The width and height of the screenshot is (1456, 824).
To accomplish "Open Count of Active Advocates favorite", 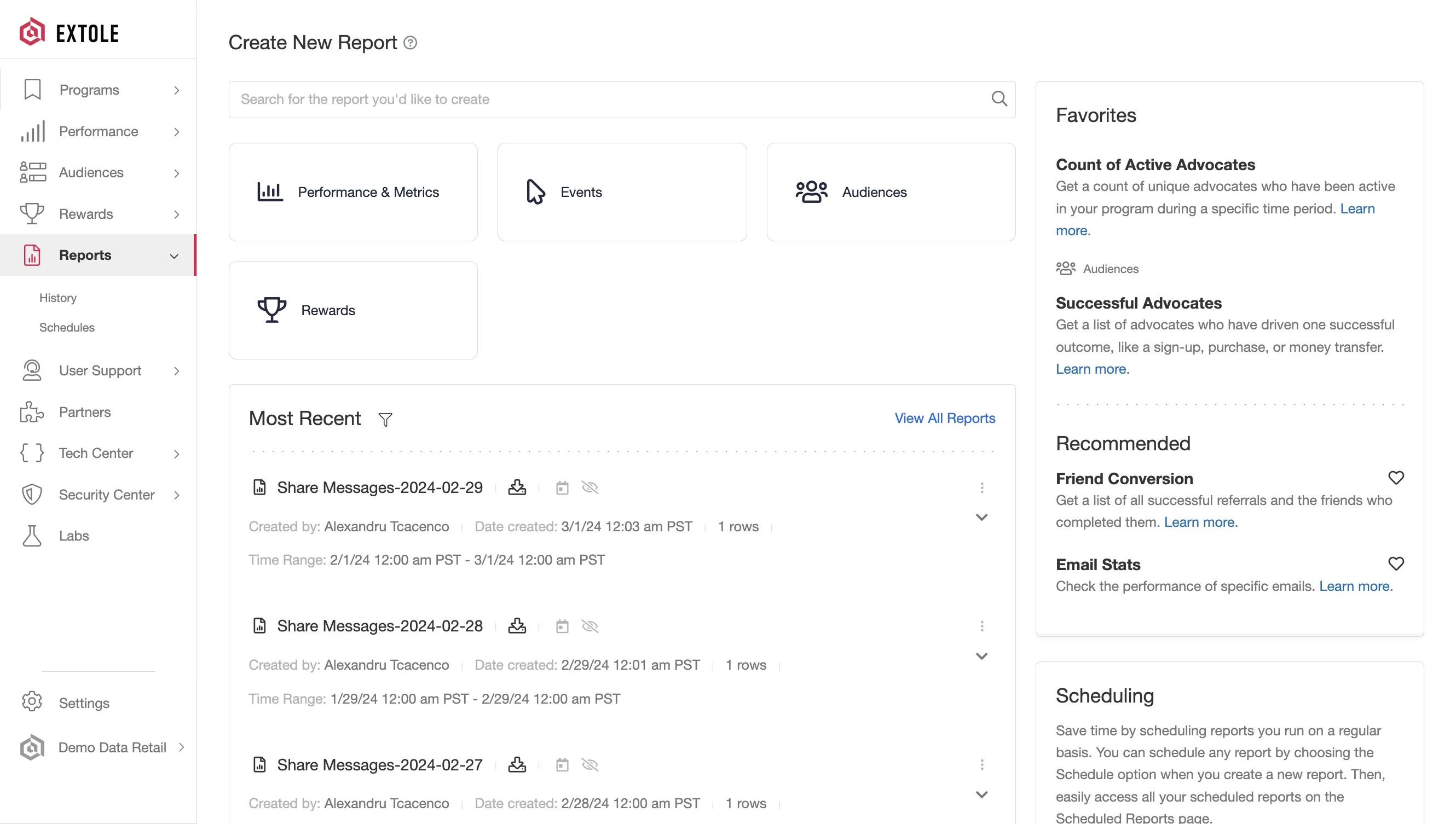I will 1155,165.
